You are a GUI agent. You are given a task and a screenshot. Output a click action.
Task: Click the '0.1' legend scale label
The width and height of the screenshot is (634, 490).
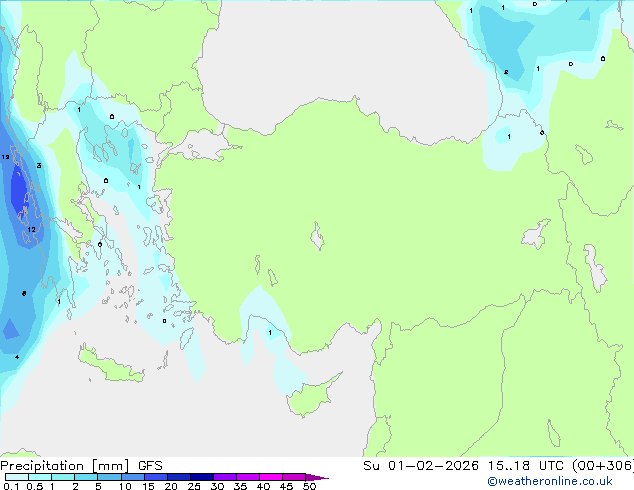(x=11, y=486)
